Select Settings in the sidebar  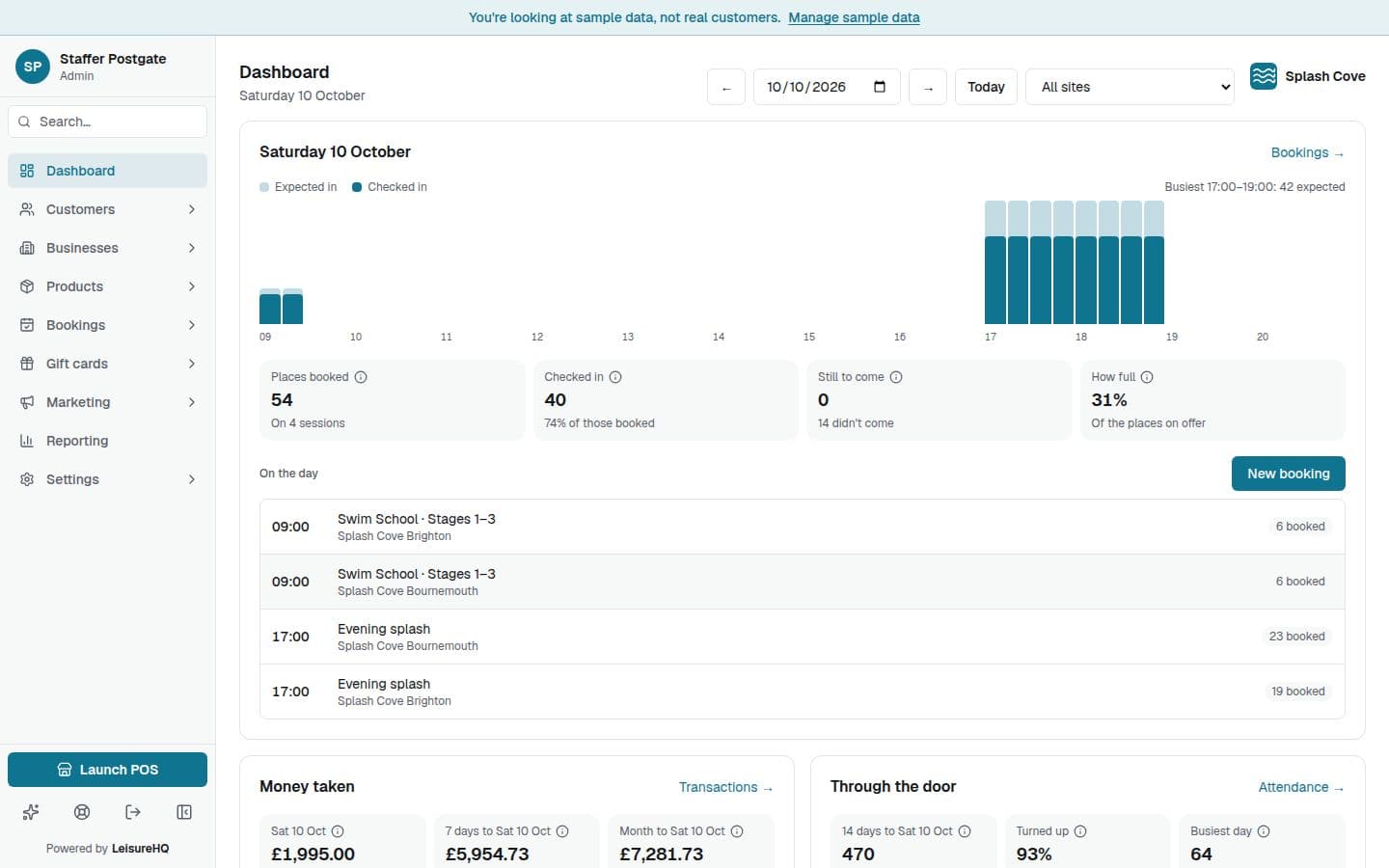(107, 479)
